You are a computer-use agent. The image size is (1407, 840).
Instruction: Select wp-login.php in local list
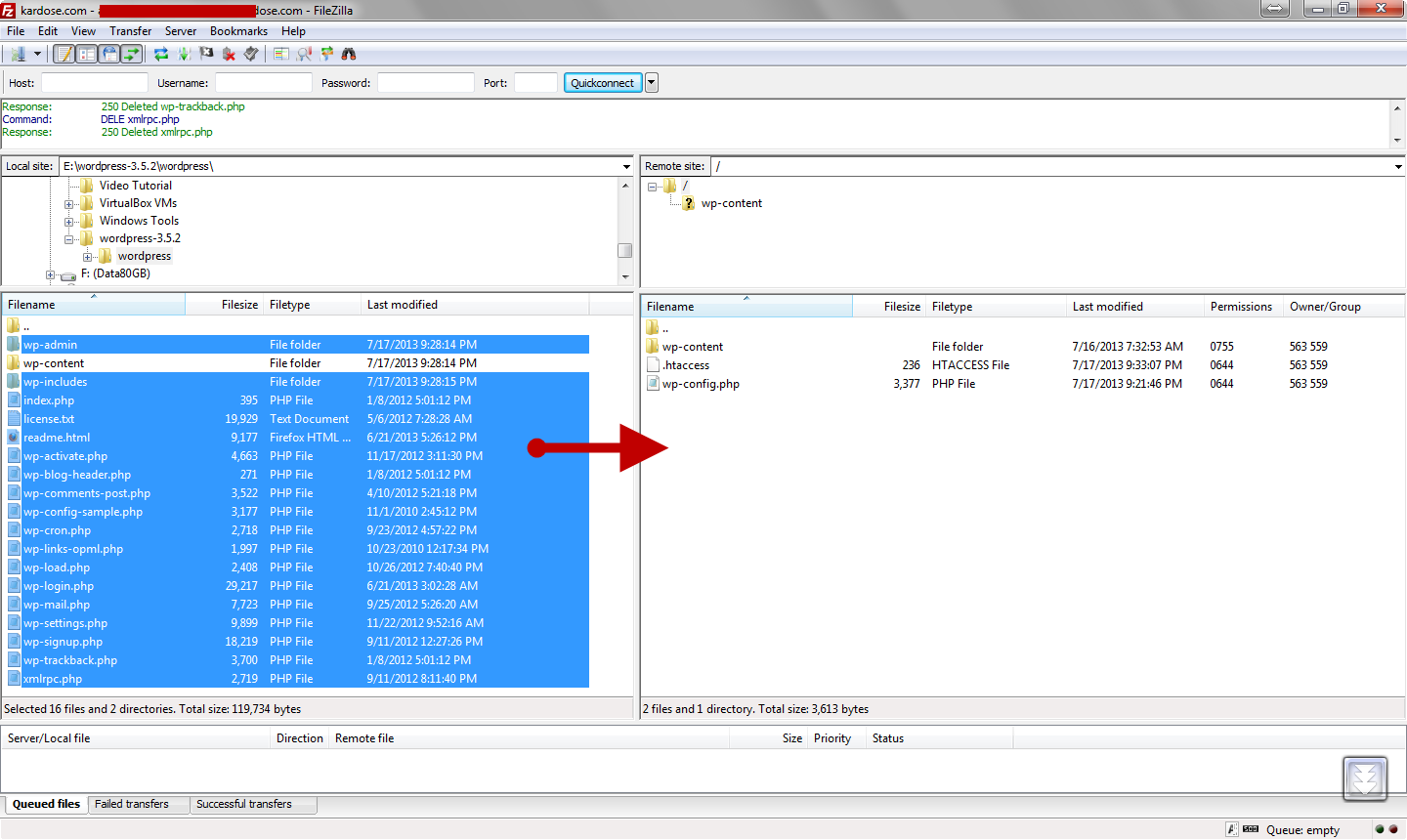coord(296,586)
